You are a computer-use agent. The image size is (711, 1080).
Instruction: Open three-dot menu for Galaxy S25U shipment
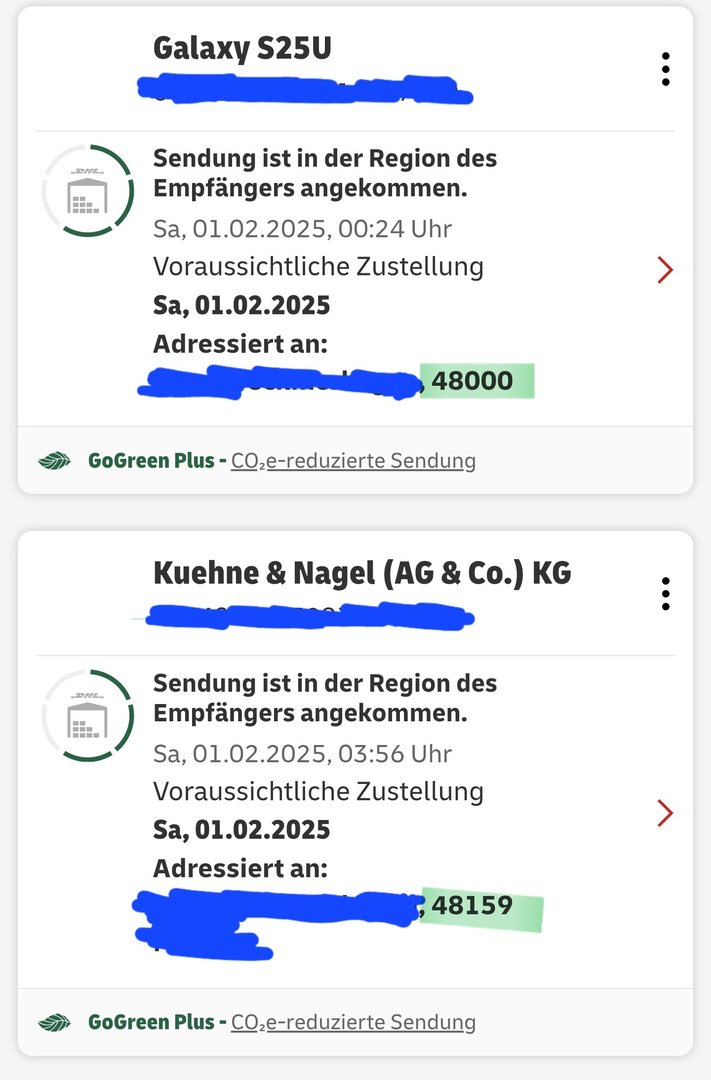coord(665,69)
